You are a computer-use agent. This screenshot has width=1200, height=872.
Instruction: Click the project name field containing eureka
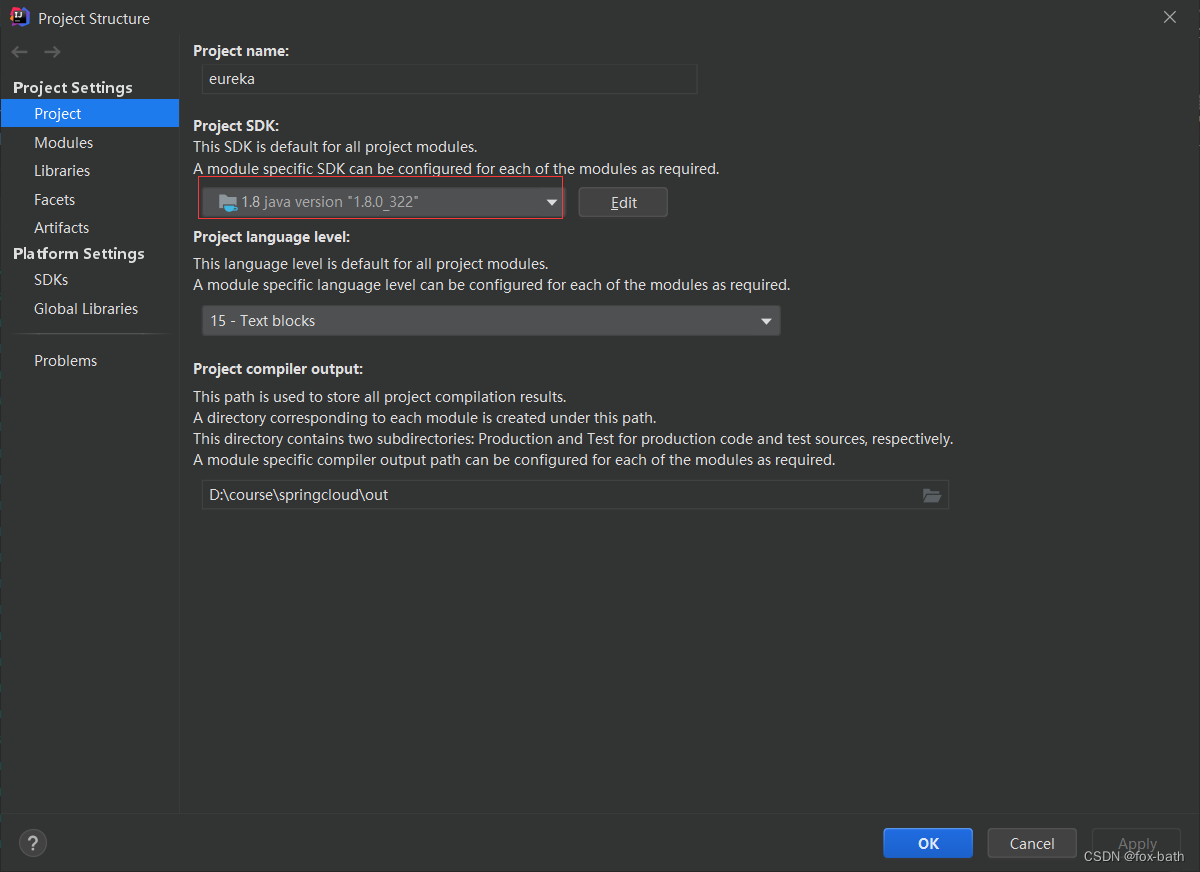(x=449, y=79)
